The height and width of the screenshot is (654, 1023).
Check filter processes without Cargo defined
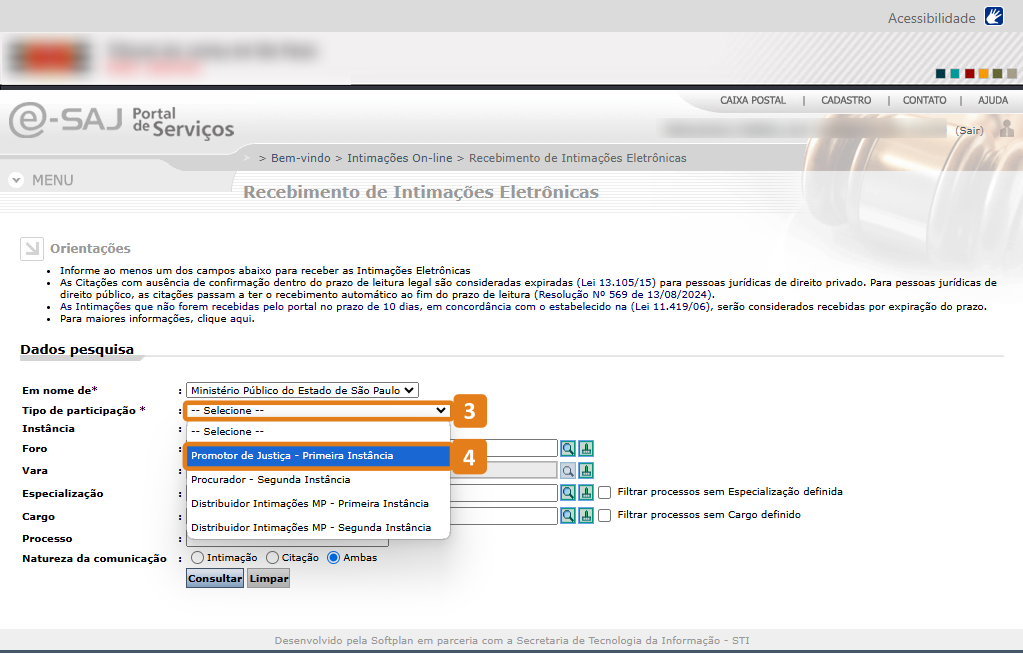[605, 515]
